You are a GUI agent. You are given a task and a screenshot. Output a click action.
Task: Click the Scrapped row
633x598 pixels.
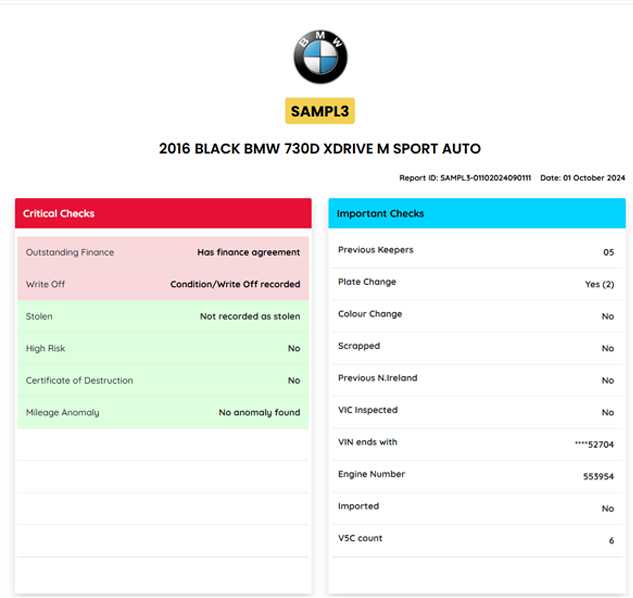pyautogui.click(x=477, y=347)
